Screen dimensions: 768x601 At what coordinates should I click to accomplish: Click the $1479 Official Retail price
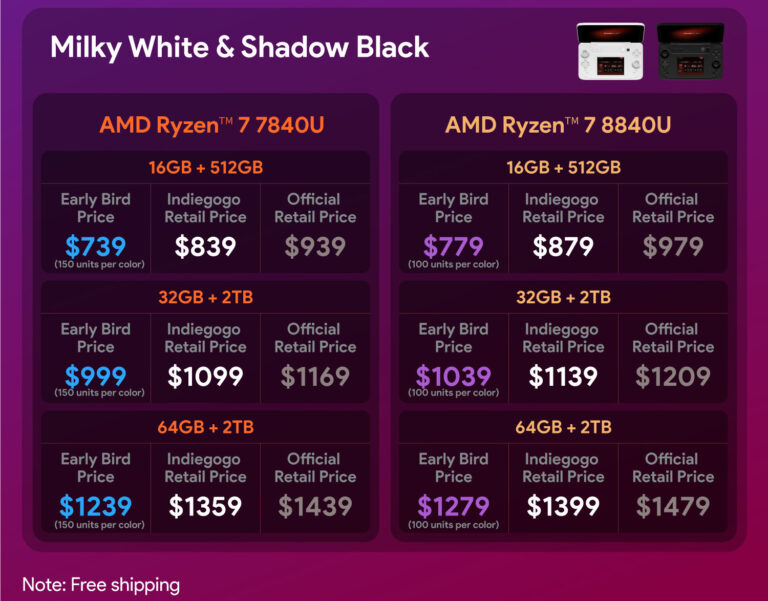(x=673, y=506)
